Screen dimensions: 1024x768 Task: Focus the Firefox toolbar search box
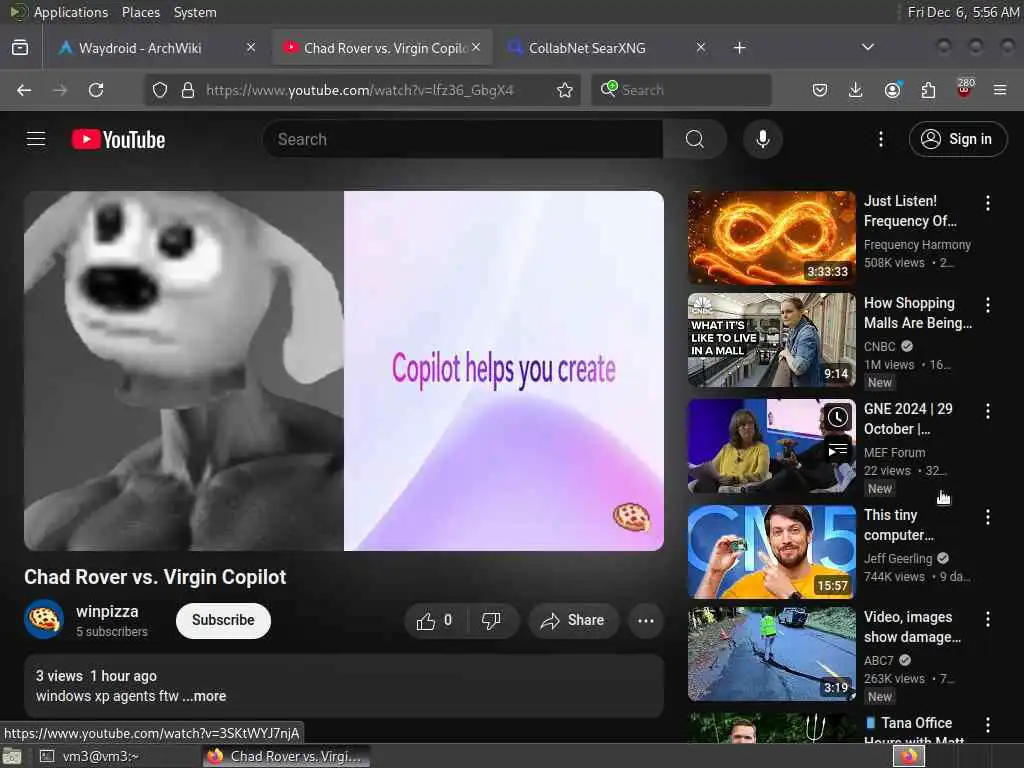click(x=681, y=90)
